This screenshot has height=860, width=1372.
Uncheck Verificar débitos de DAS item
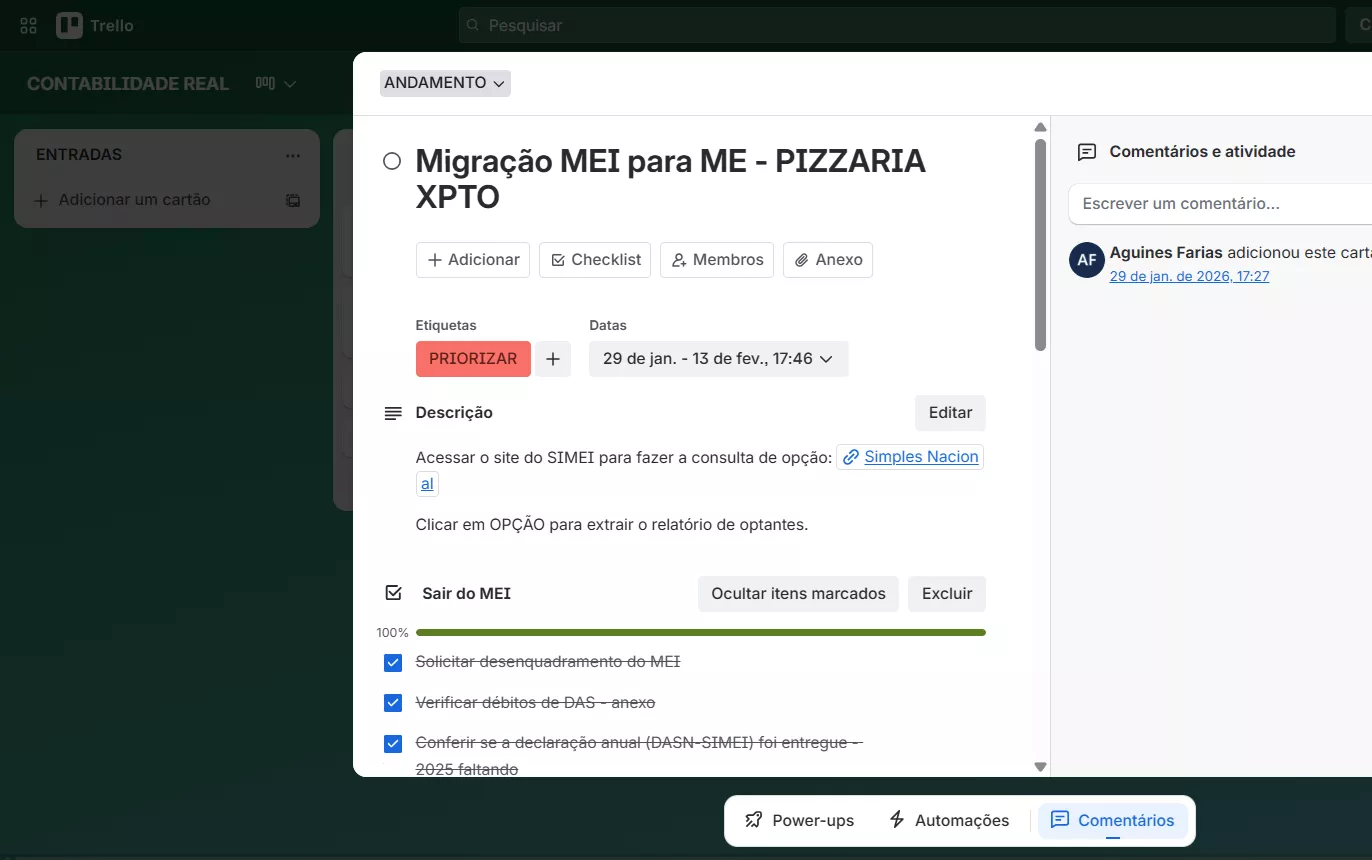click(393, 703)
